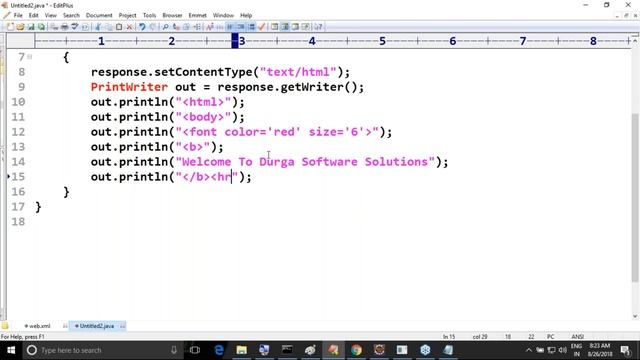Screen dimensions: 640x360
Task: Click the vertical scrollbar thumb in the editor
Action: [635, 198]
